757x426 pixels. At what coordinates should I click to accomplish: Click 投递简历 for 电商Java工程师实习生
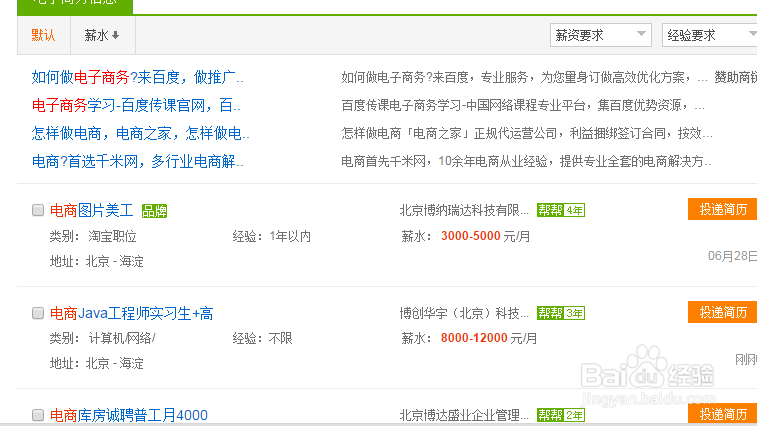723,312
